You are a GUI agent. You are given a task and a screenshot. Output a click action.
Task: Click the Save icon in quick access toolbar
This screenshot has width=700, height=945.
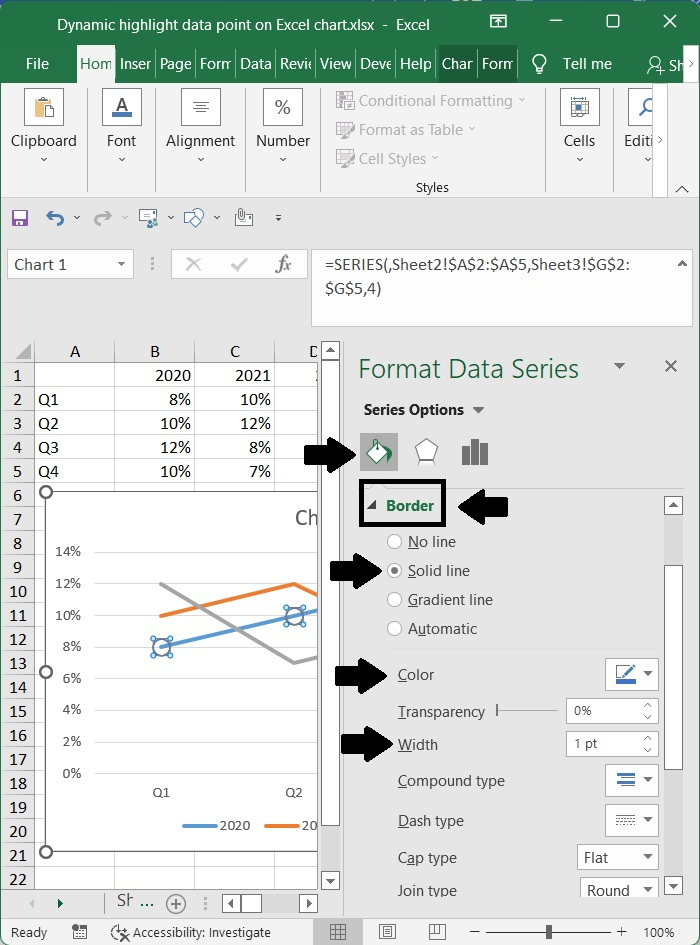click(x=20, y=217)
